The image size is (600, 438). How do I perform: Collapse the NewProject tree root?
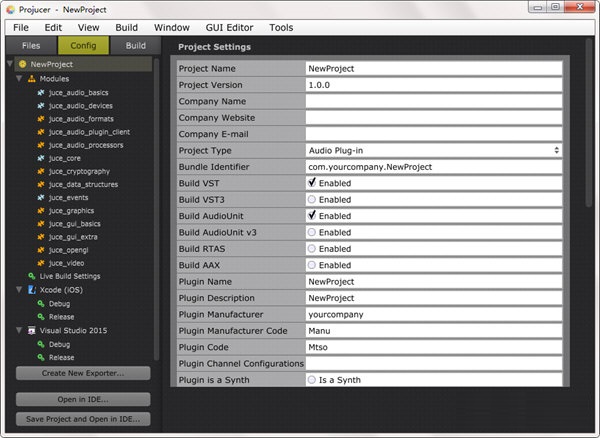10,64
